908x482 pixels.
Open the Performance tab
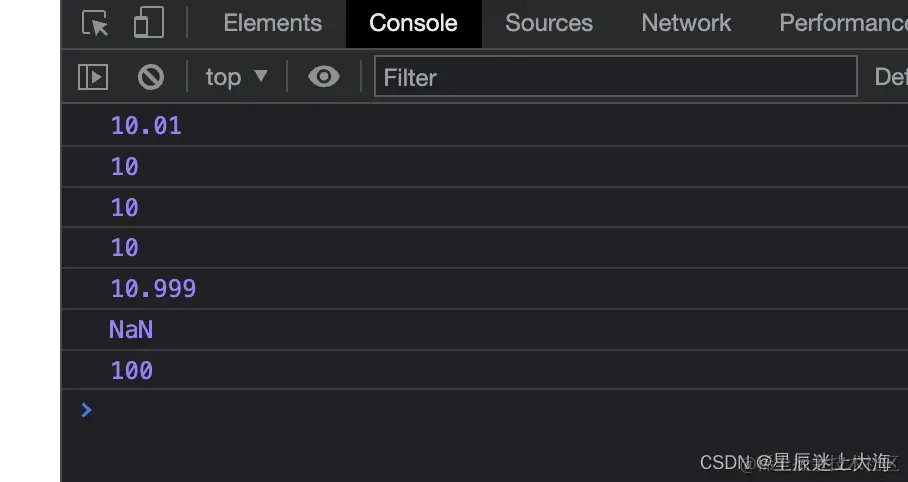[842, 23]
